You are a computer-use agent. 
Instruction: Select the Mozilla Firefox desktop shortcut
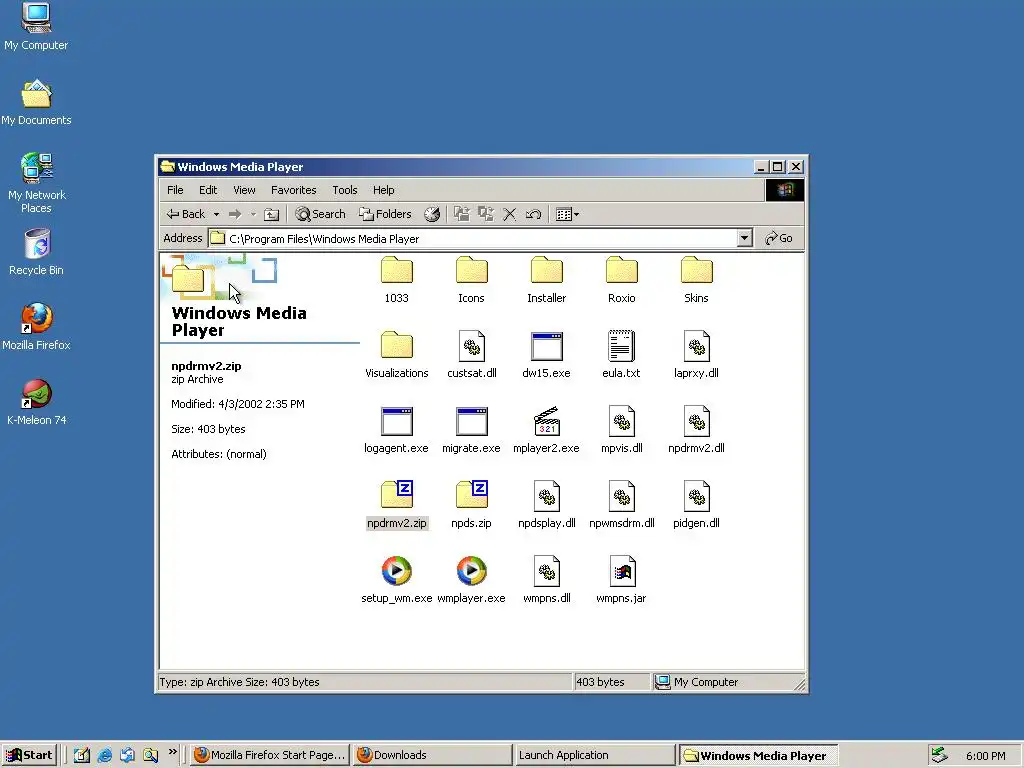tap(36, 327)
